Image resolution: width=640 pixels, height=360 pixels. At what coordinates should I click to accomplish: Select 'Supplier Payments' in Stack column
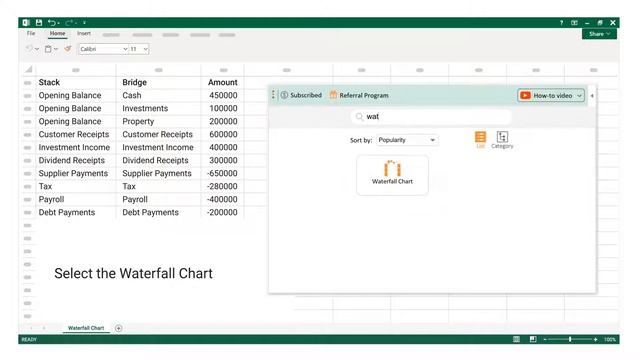[76, 173]
